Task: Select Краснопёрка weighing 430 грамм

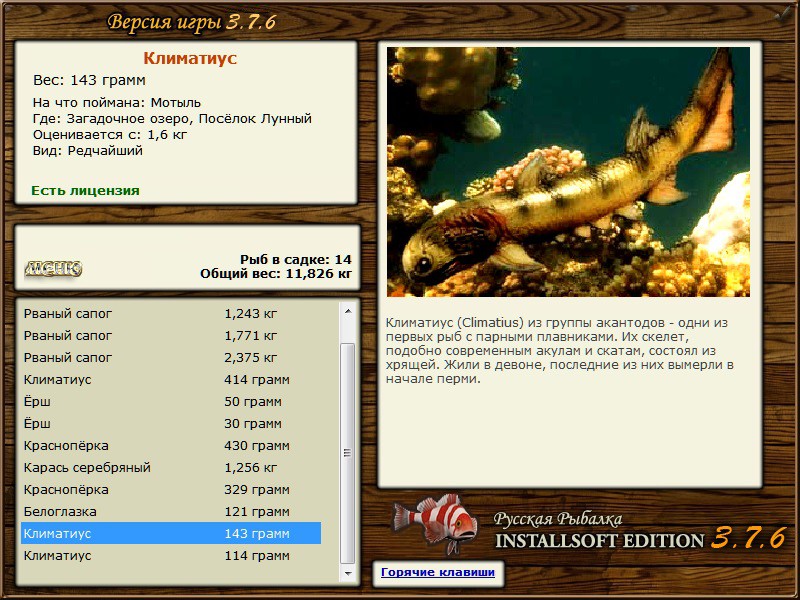Action: (x=171, y=445)
